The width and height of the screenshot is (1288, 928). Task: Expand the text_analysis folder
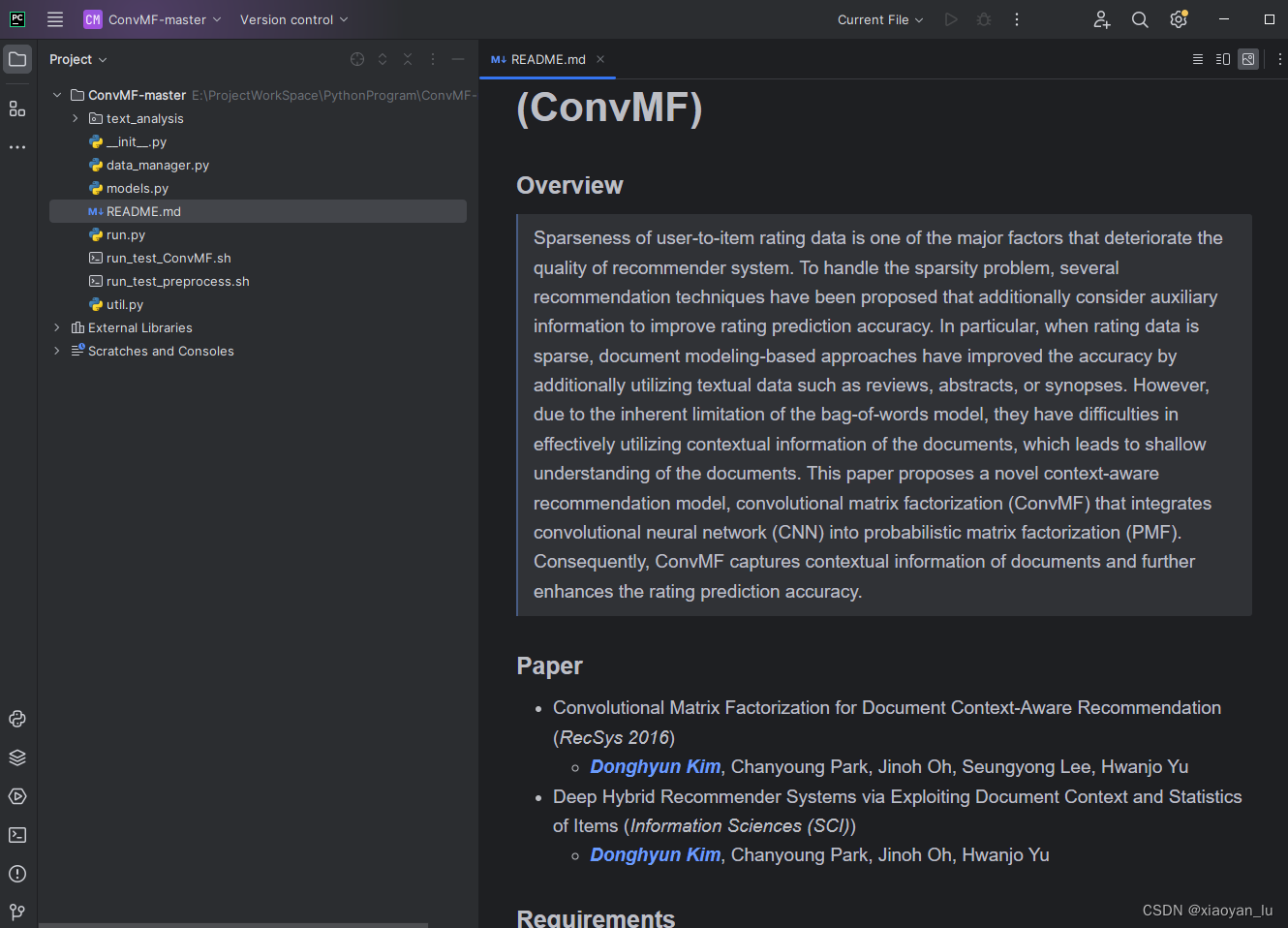(76, 118)
